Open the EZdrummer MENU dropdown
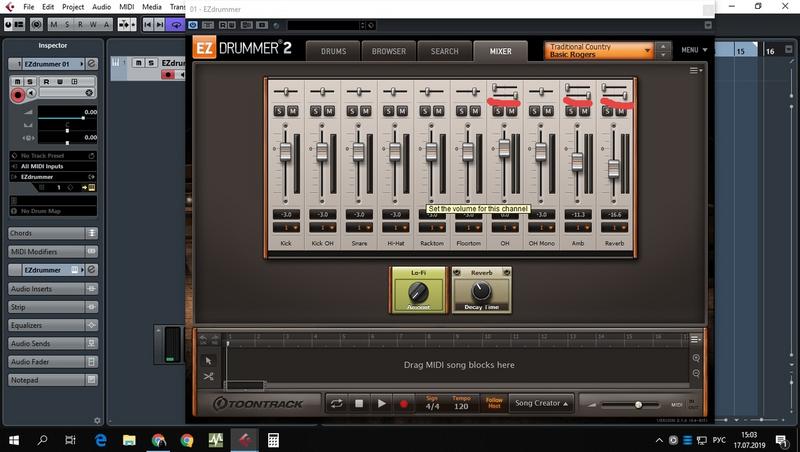 (694, 50)
